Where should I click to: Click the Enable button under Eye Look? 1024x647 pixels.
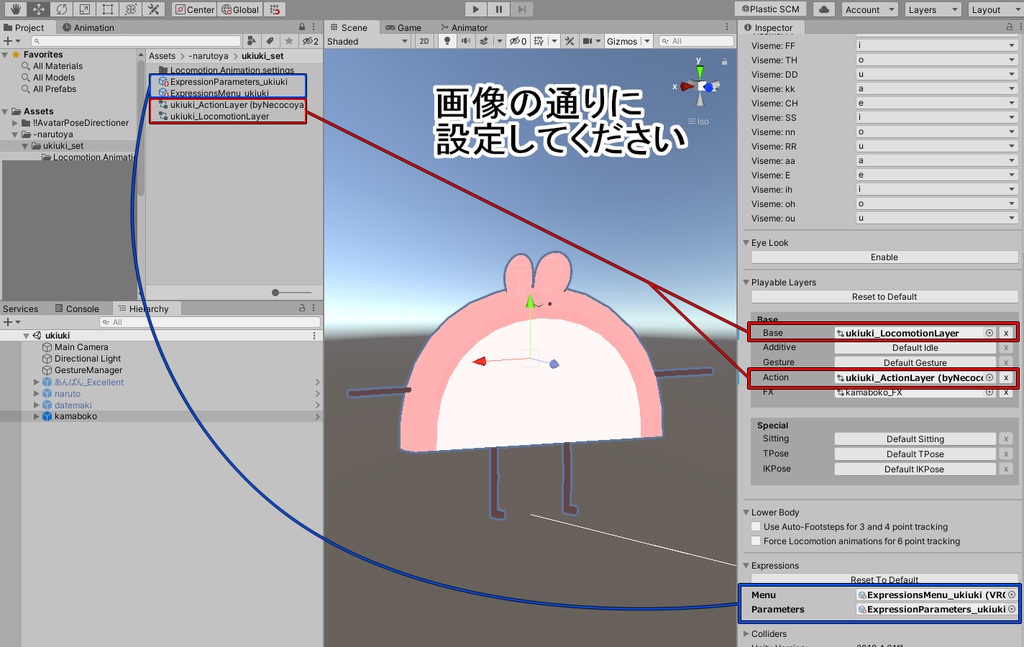click(882, 258)
